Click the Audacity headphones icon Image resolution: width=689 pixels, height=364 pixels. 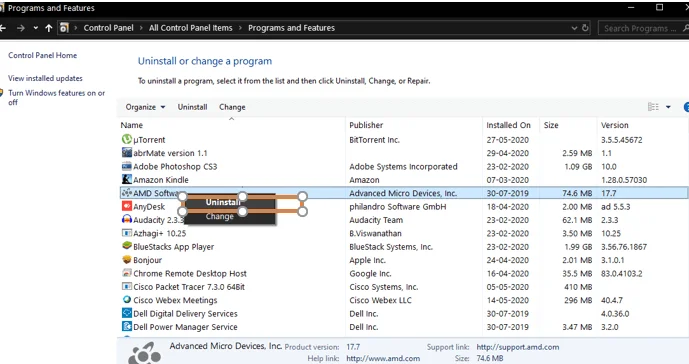[x=127, y=219]
